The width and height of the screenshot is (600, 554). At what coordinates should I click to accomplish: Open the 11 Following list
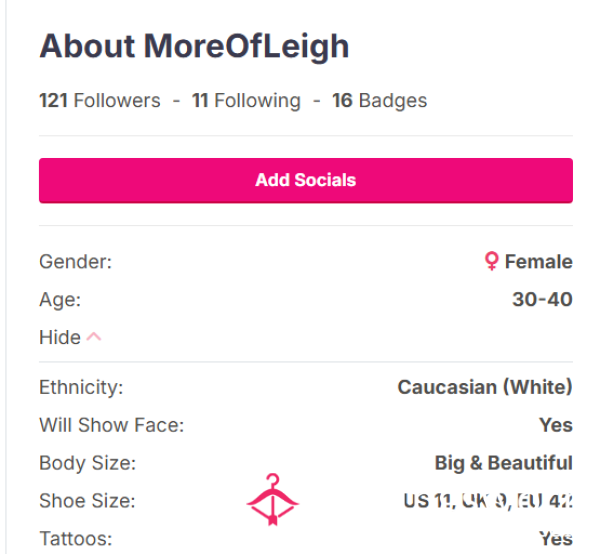(246, 101)
